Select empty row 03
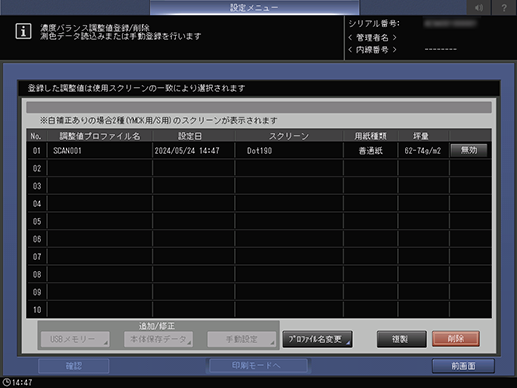Viewport: 517px width, 388px height. coord(259,186)
